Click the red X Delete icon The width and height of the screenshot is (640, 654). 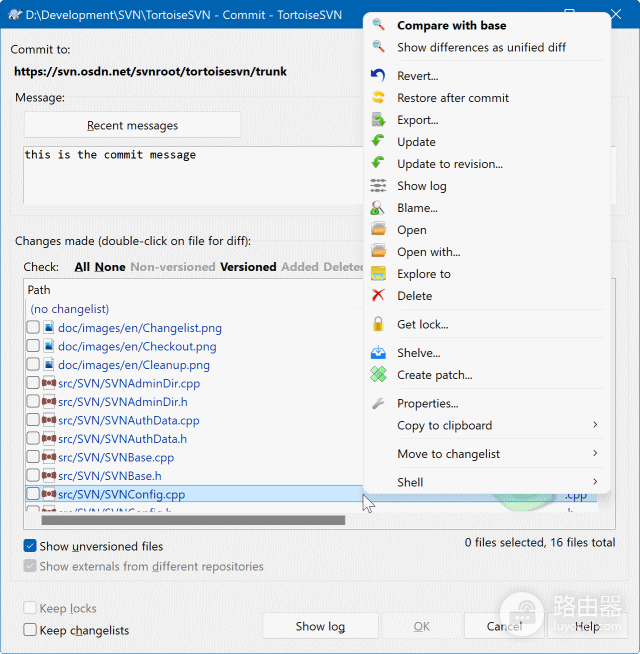tap(378, 295)
